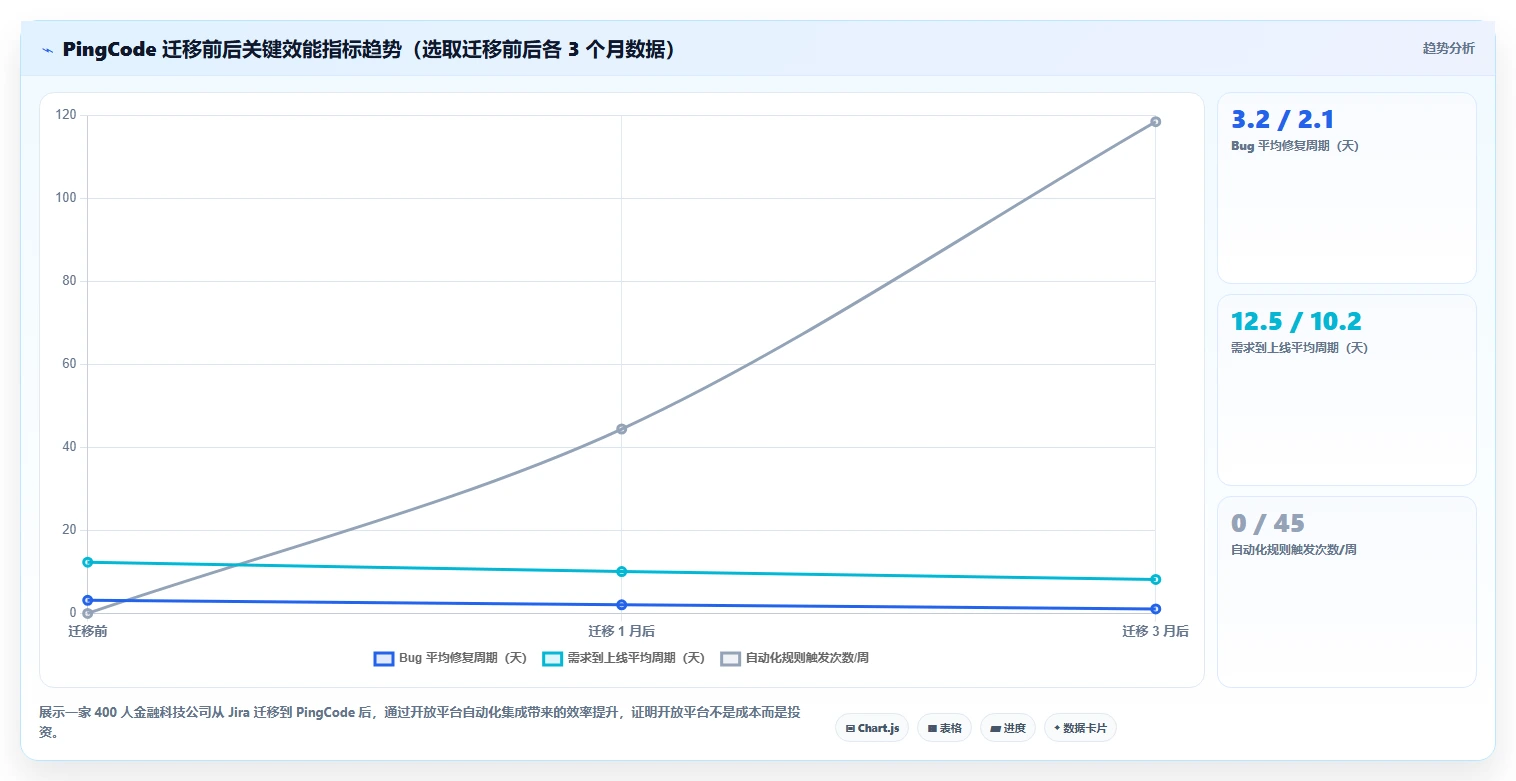Click the 自动化规则触发次数/周 card caption

coord(1293,550)
